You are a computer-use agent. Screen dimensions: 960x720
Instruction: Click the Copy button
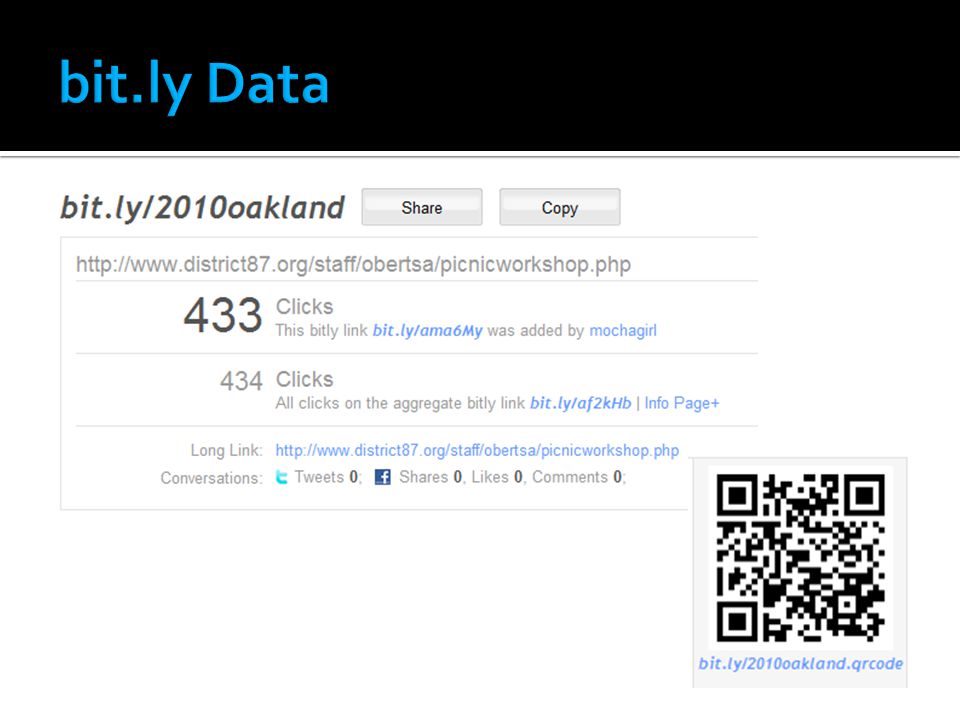(560, 207)
